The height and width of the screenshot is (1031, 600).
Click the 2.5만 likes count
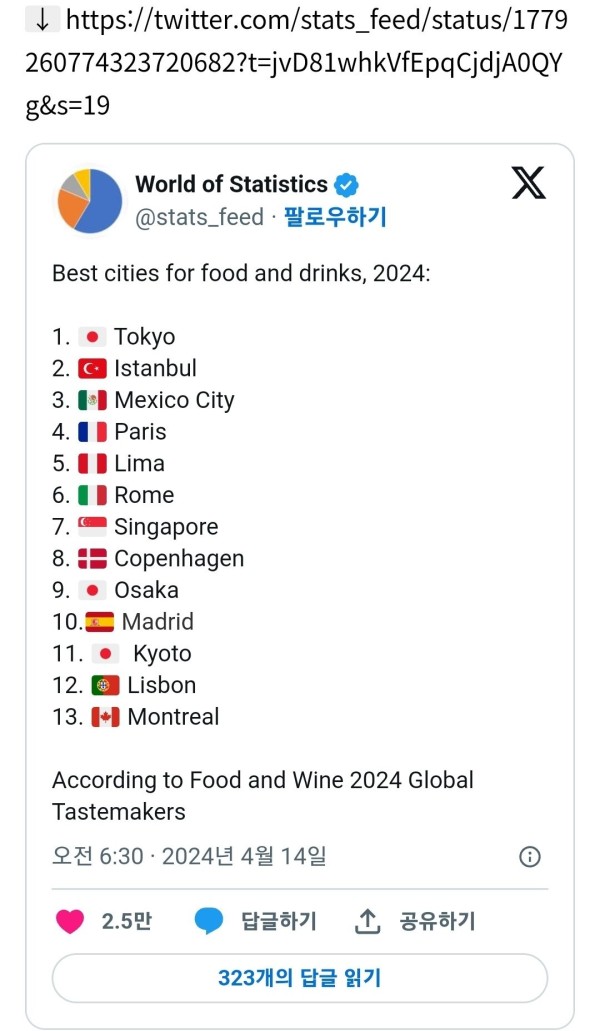126,921
